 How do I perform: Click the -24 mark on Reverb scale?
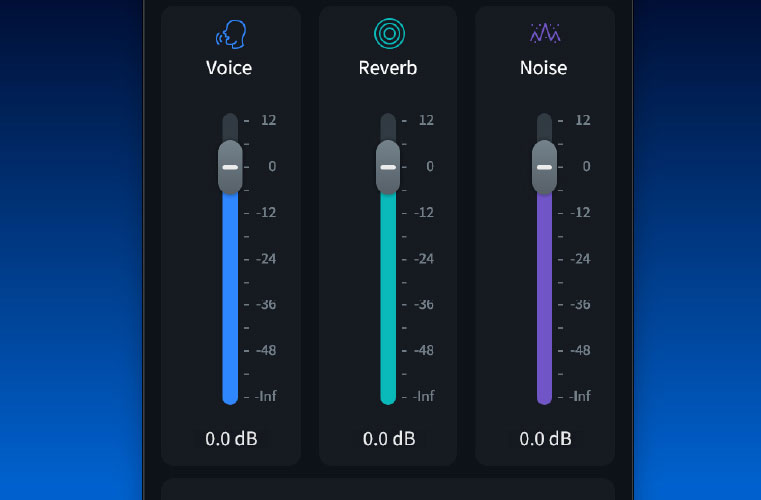[x=424, y=258]
